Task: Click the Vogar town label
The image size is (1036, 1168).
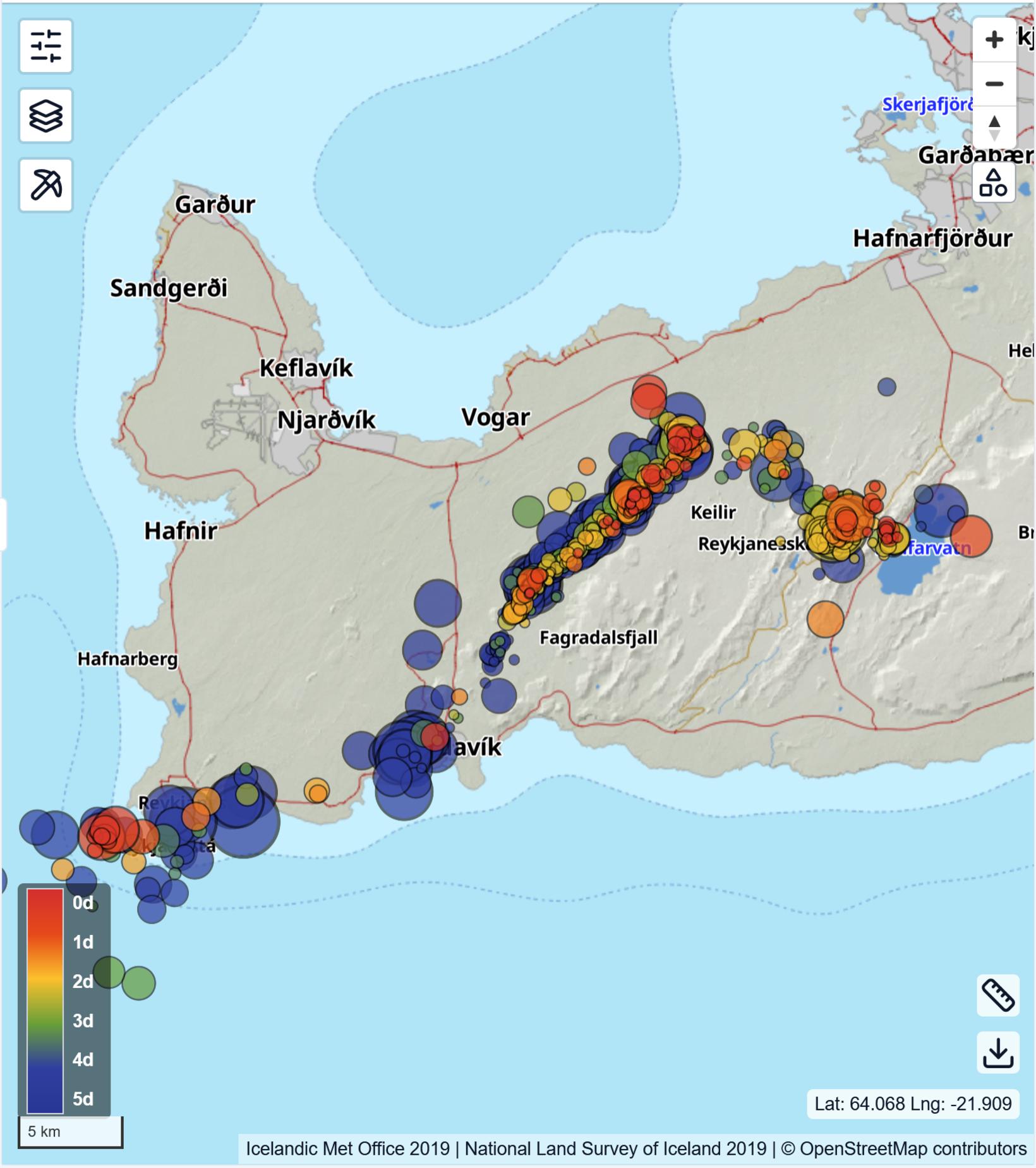Action: (x=495, y=418)
